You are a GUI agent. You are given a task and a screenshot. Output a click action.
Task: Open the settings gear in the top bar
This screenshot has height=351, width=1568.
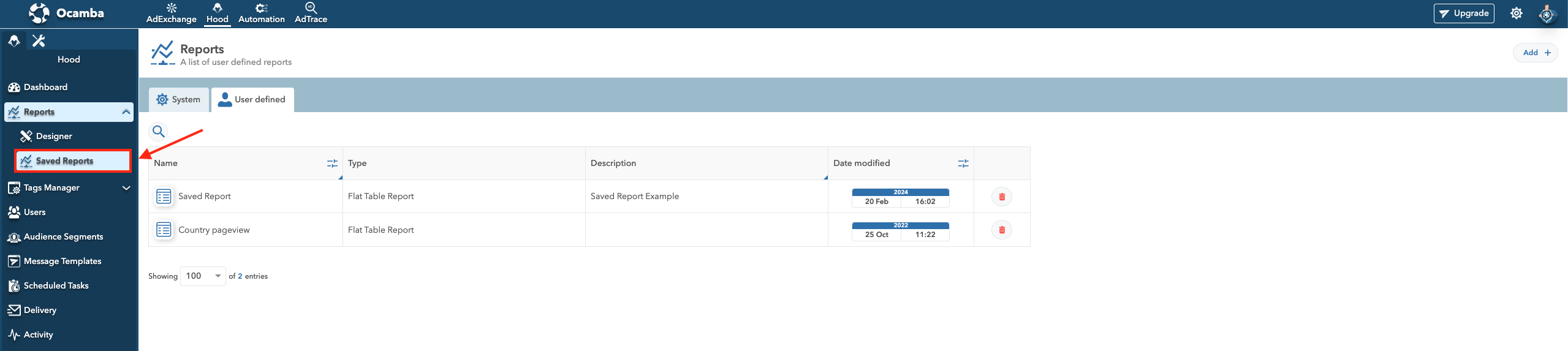[1516, 13]
